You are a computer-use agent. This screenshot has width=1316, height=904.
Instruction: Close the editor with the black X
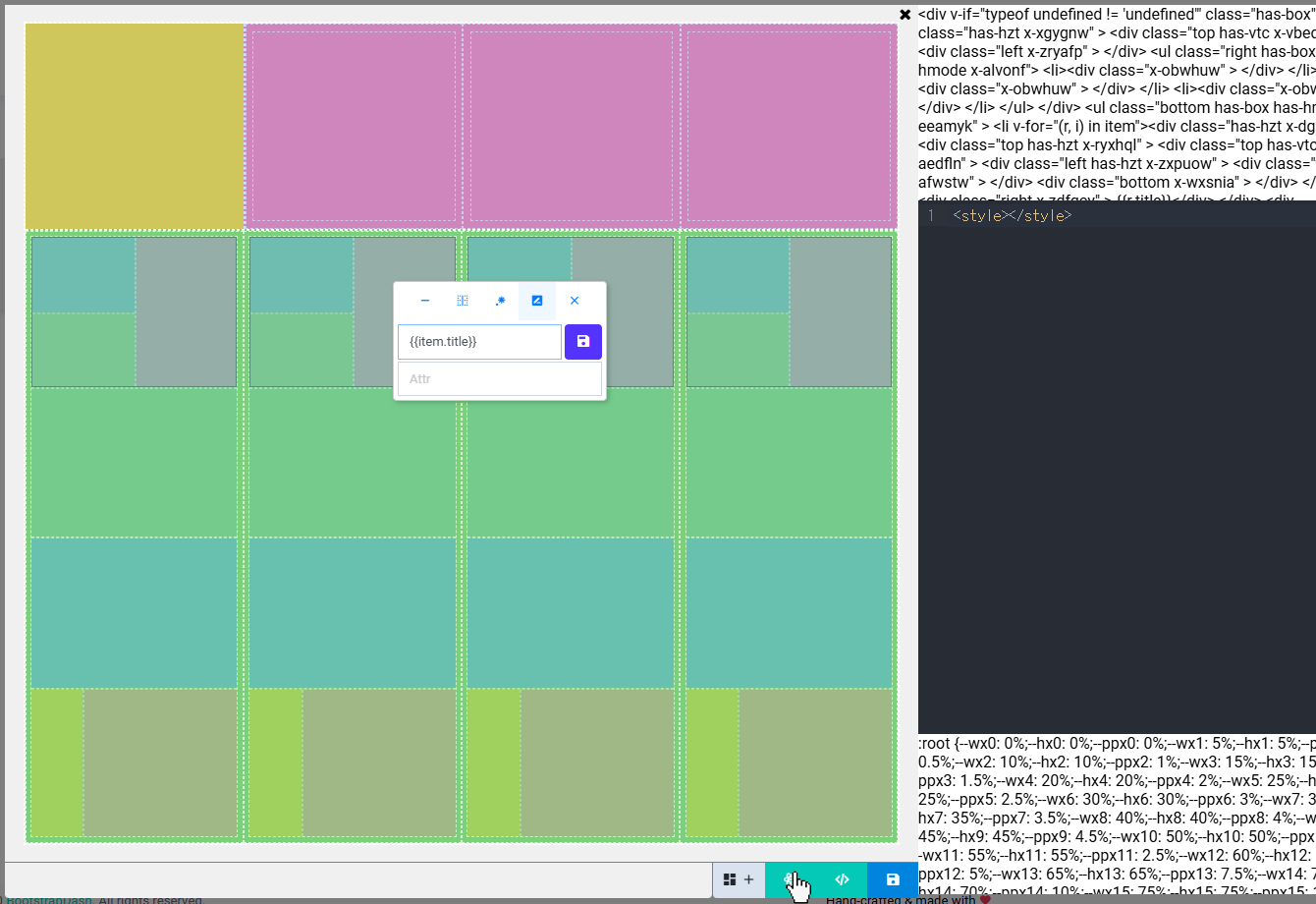tap(905, 15)
